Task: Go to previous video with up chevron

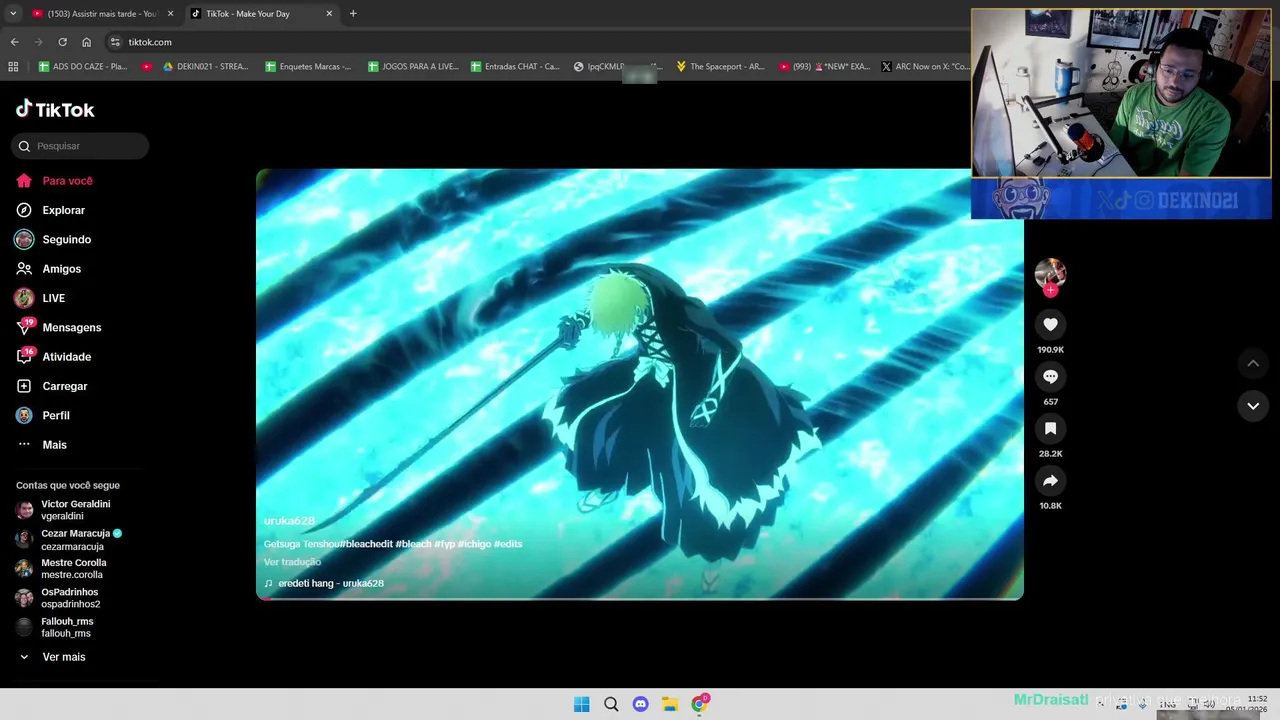Action: click(1253, 363)
